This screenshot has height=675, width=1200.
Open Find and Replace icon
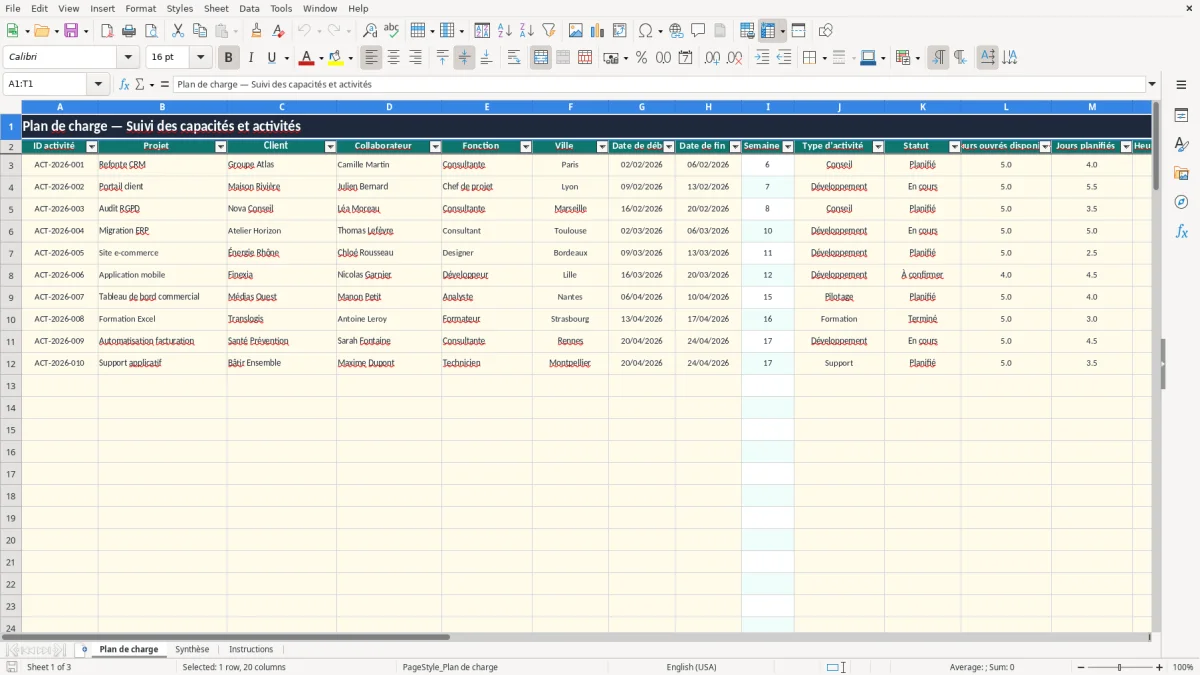370,31
